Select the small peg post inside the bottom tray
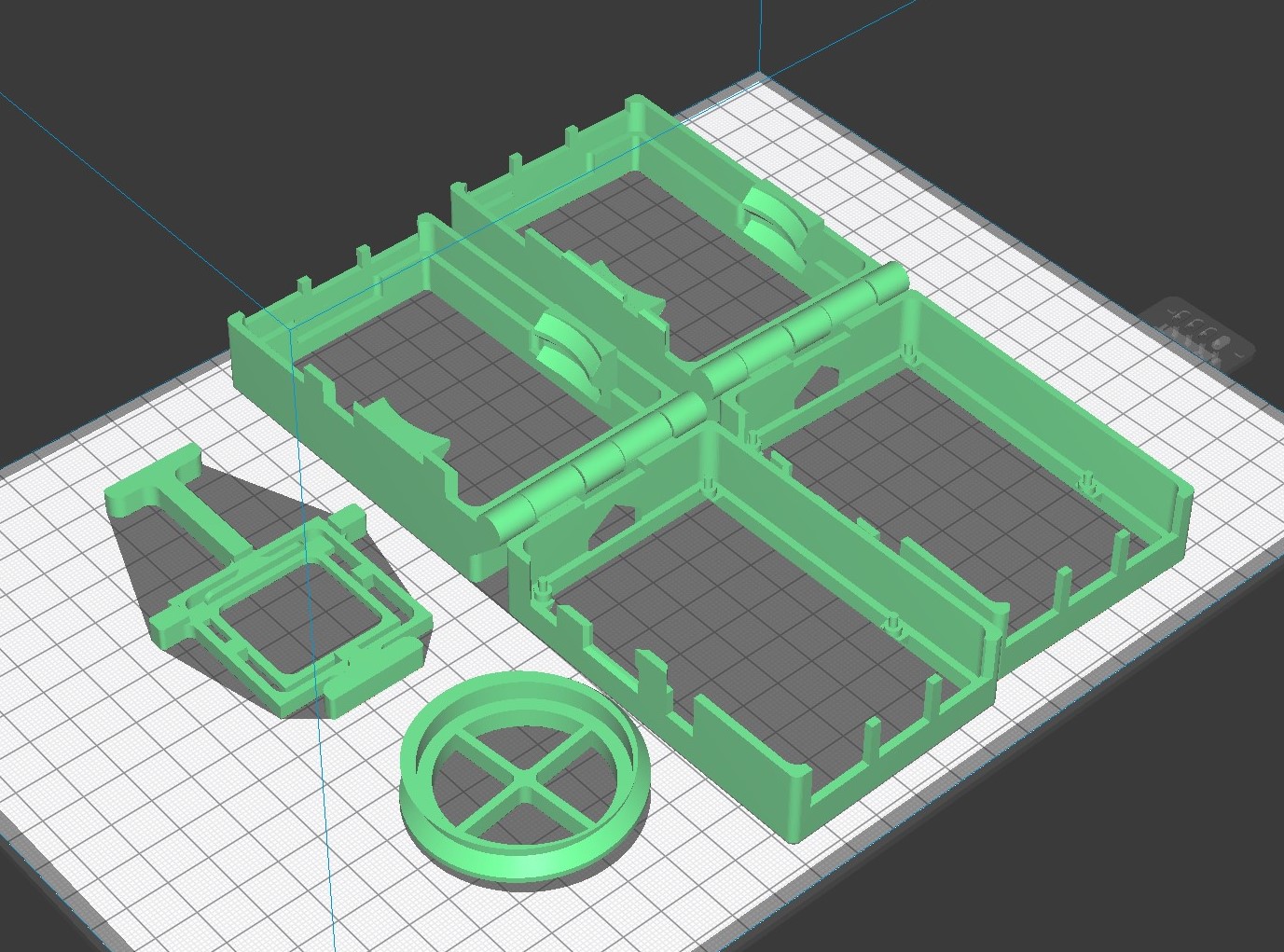Screen dimensions: 1284x952 (894, 620)
